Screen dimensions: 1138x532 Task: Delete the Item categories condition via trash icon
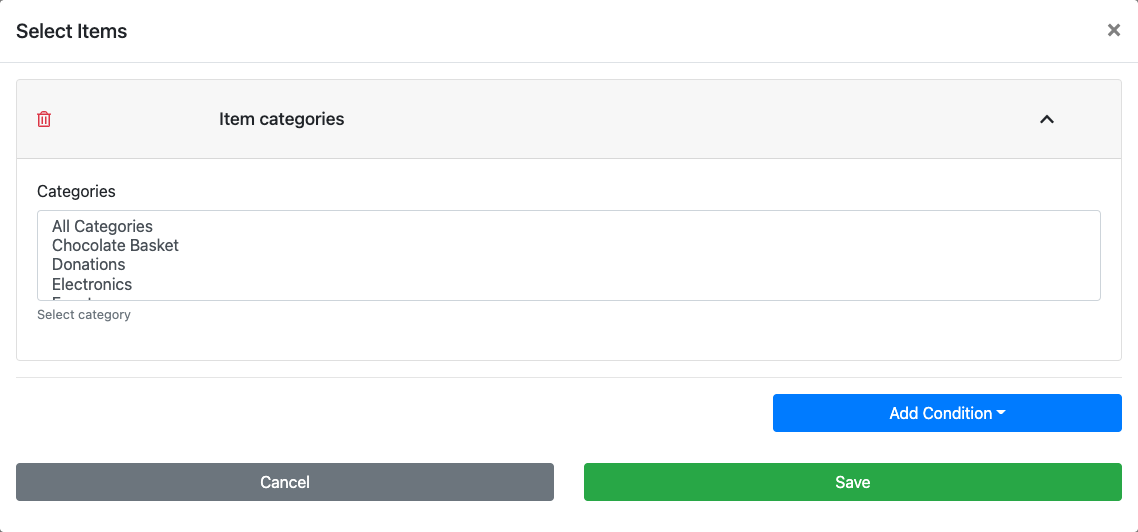point(44,119)
